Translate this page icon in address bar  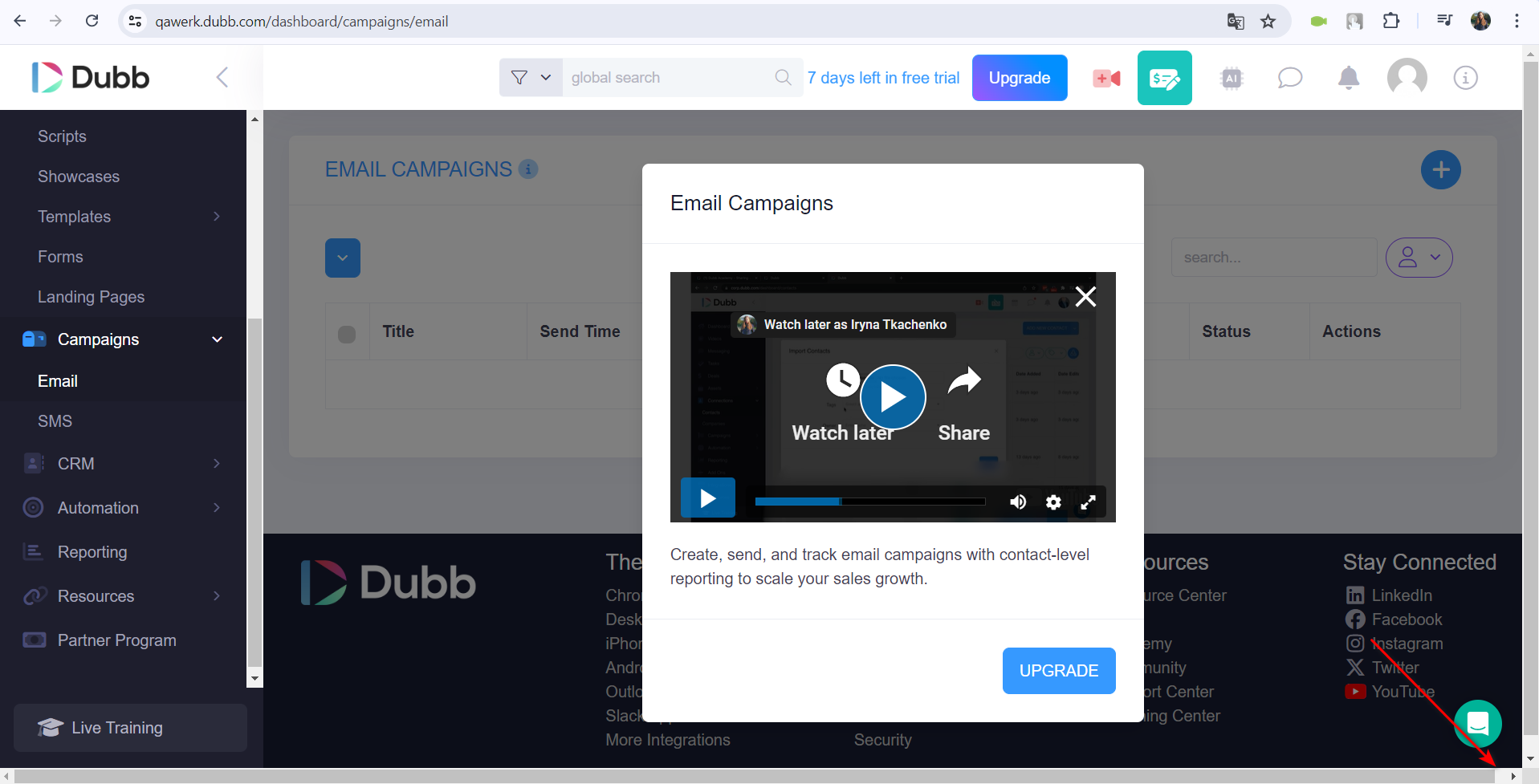(1236, 22)
